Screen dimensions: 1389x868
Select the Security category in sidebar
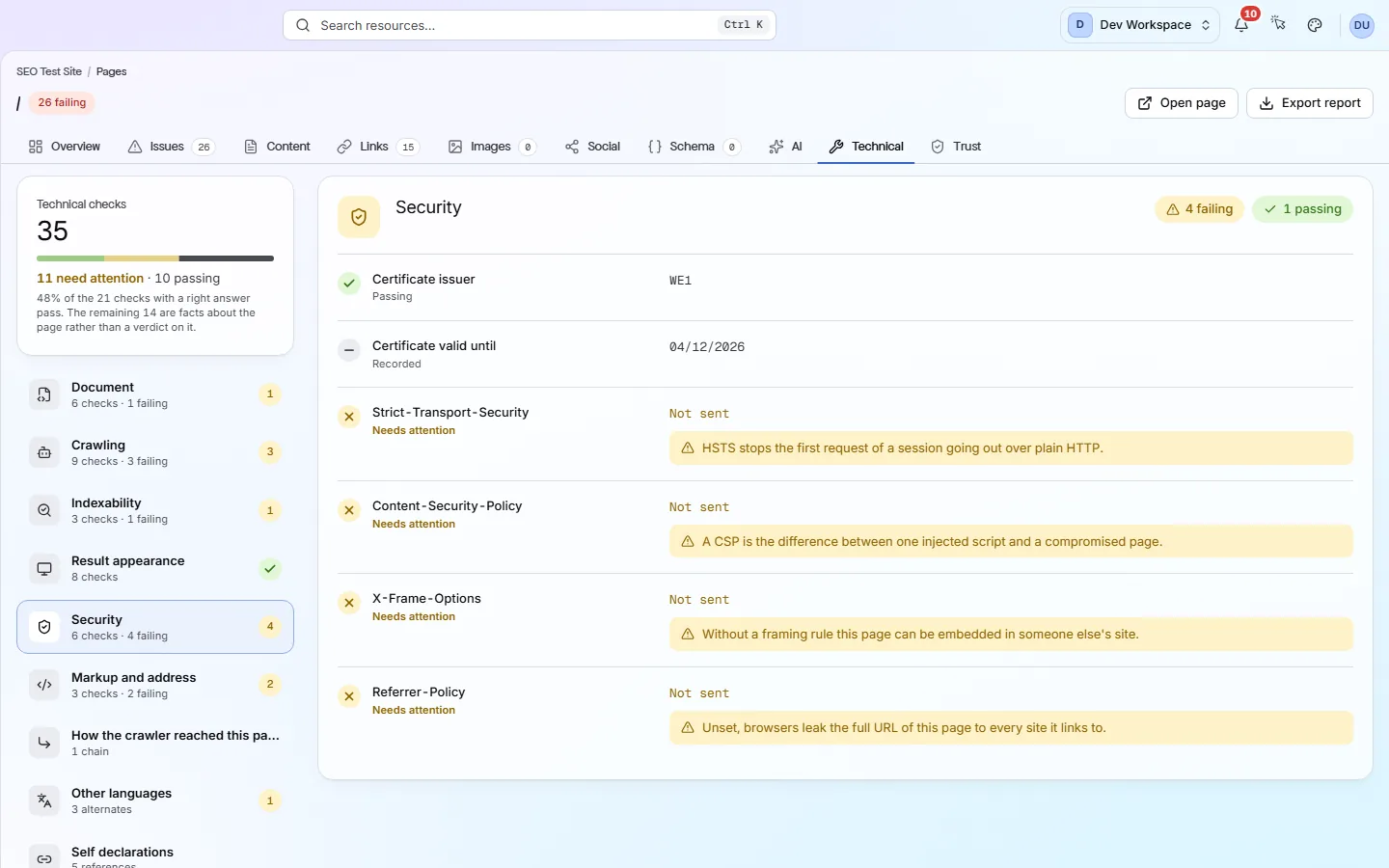pos(155,627)
